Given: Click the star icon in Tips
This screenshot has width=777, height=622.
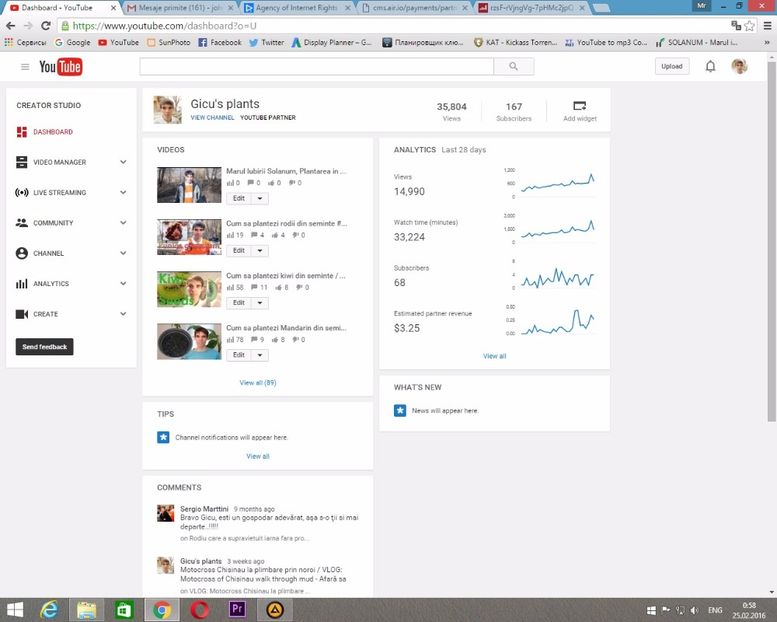Looking at the screenshot, I should 163,437.
